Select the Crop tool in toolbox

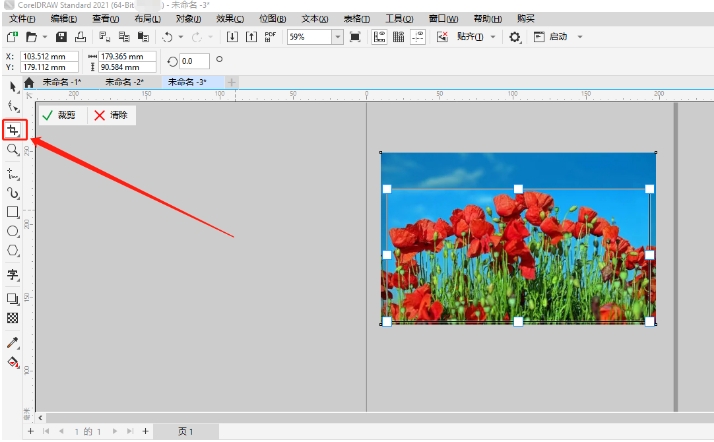tap(13, 130)
